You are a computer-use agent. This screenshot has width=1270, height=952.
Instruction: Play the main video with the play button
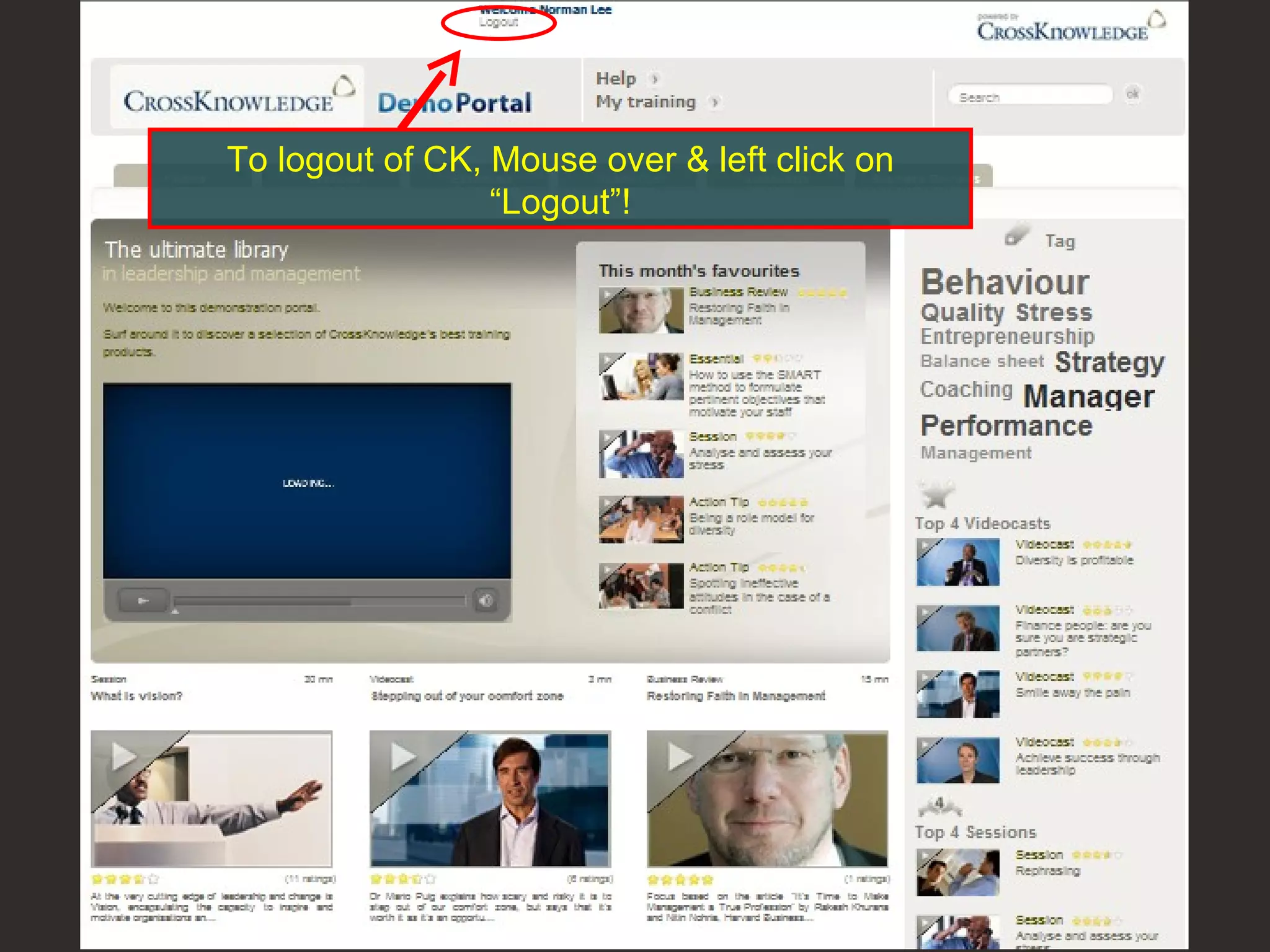pos(143,601)
